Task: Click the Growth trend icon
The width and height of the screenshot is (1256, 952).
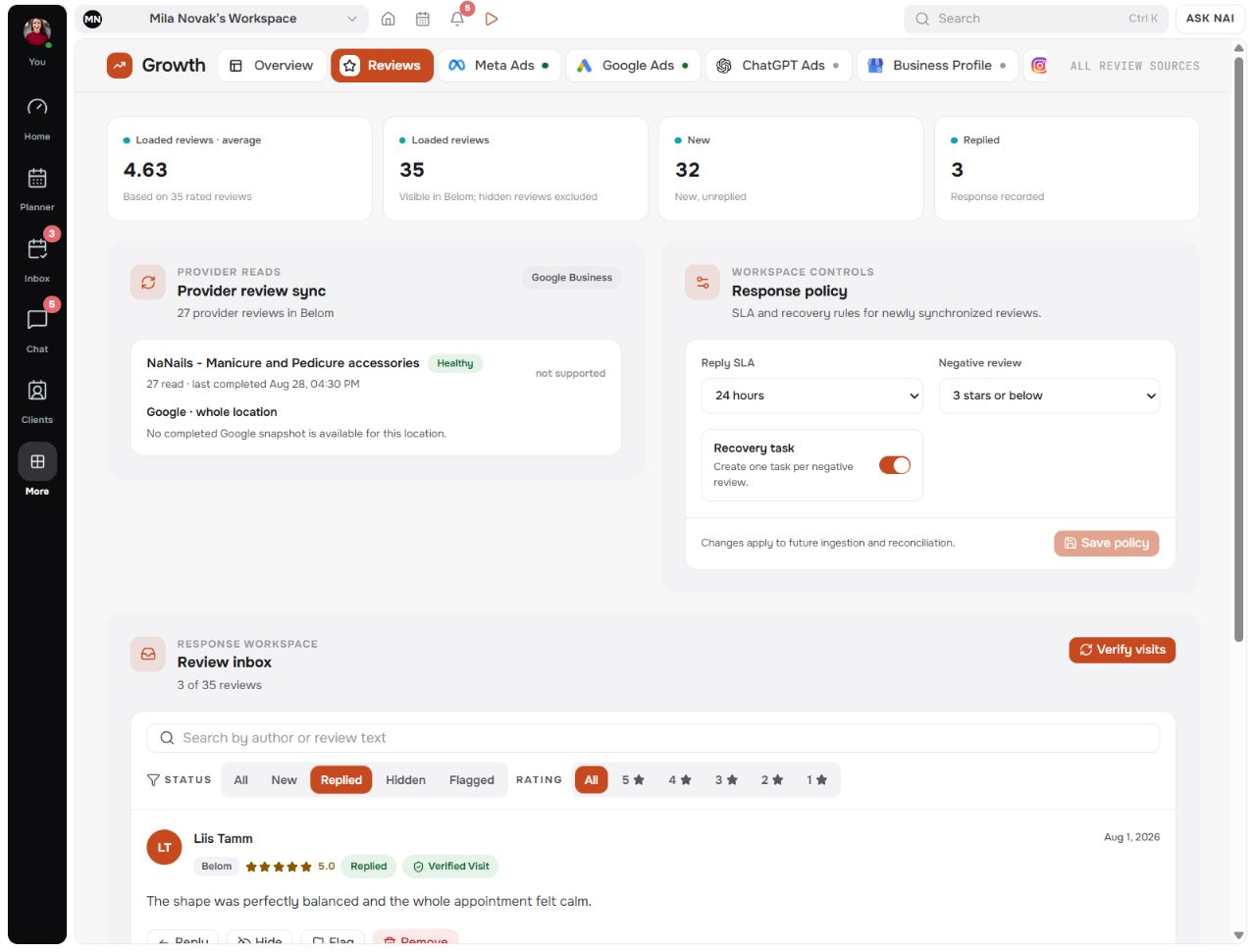Action: point(120,66)
